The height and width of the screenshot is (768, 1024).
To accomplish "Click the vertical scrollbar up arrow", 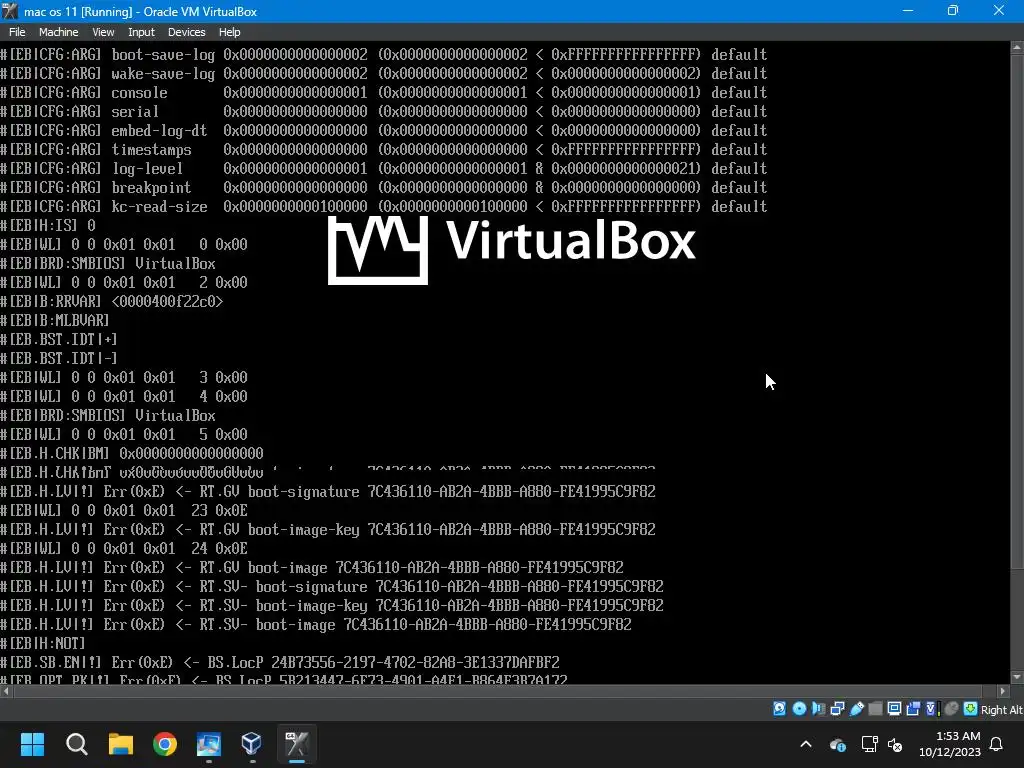I will (1017, 47).
